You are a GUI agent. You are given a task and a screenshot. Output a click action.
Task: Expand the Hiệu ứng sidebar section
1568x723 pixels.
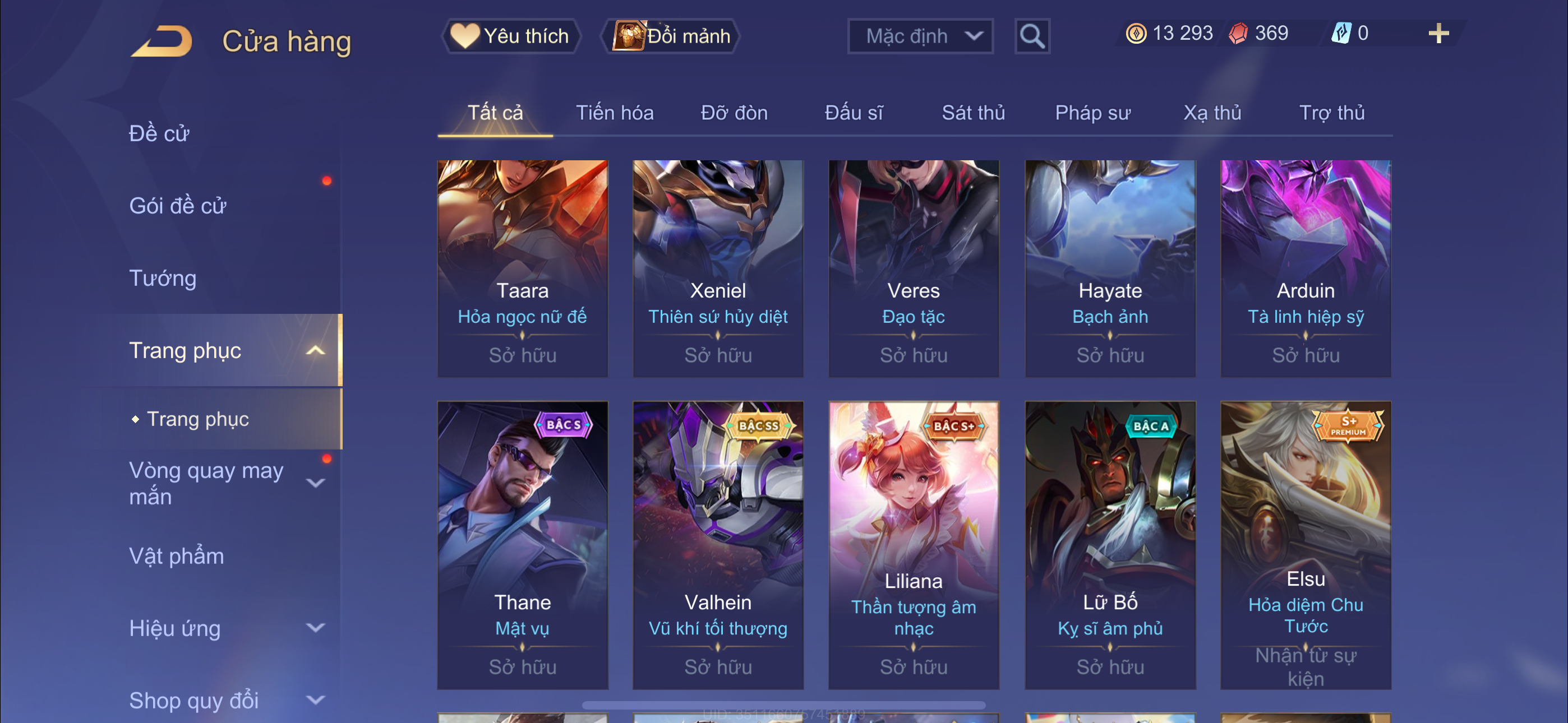pyautogui.click(x=315, y=628)
